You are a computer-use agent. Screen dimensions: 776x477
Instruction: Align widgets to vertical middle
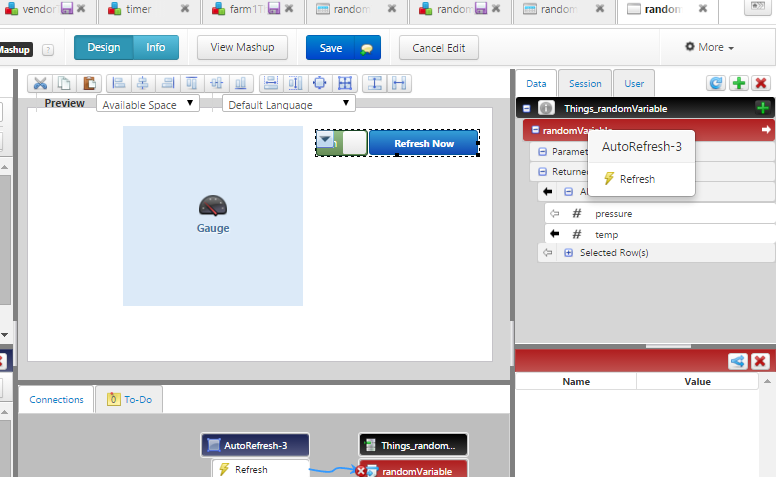pyautogui.click(x=216, y=83)
